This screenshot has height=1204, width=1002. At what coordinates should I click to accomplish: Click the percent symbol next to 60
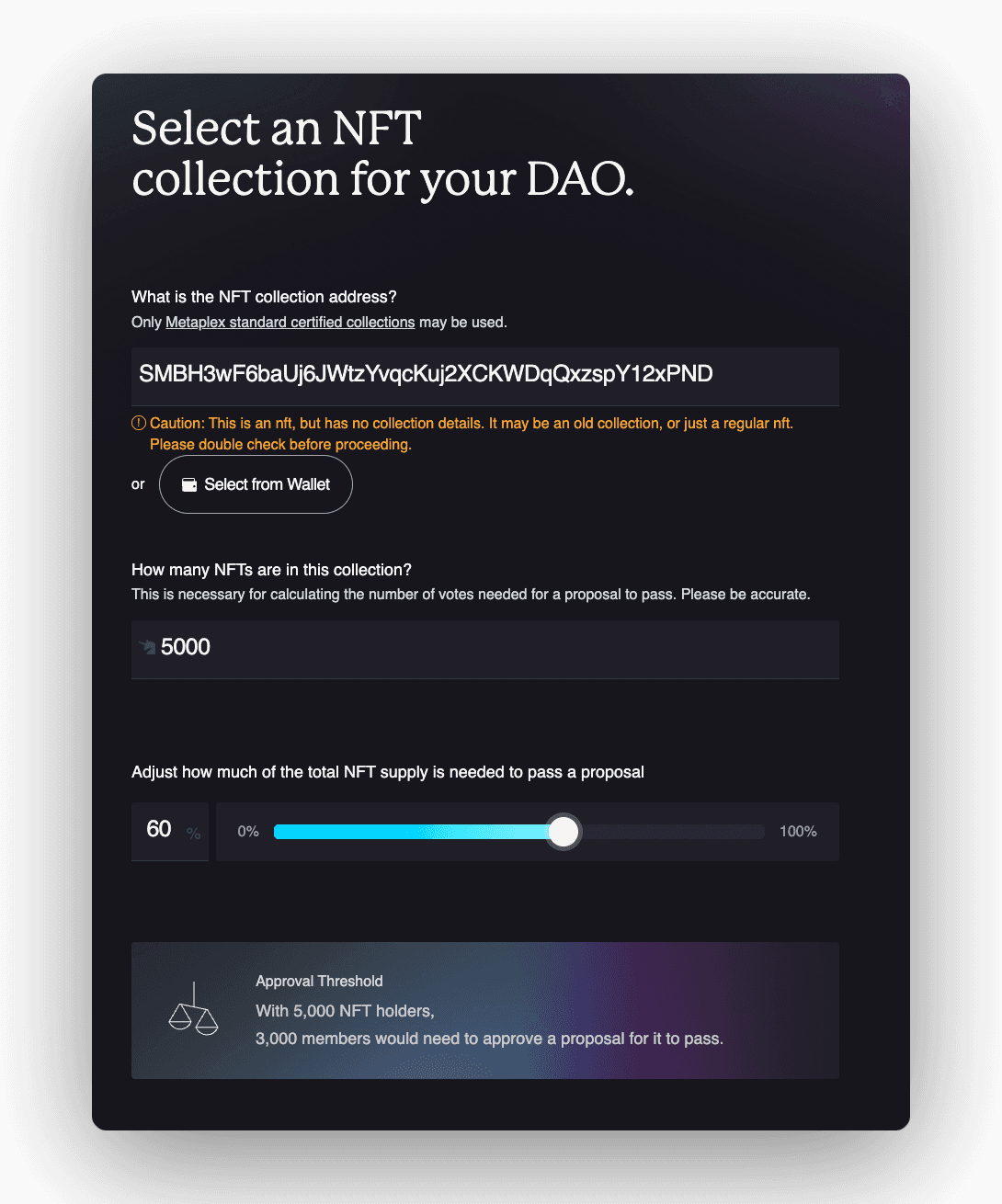[193, 833]
